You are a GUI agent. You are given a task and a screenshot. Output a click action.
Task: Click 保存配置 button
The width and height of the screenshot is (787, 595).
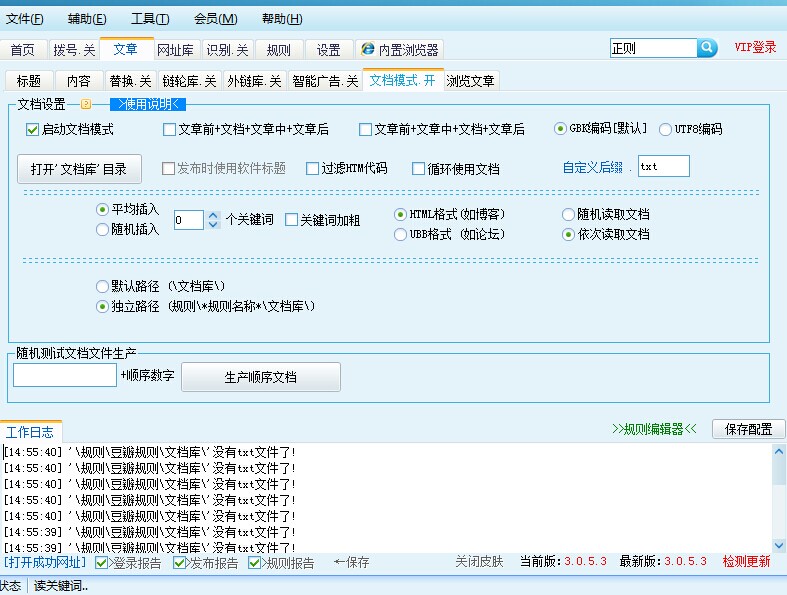coord(748,429)
